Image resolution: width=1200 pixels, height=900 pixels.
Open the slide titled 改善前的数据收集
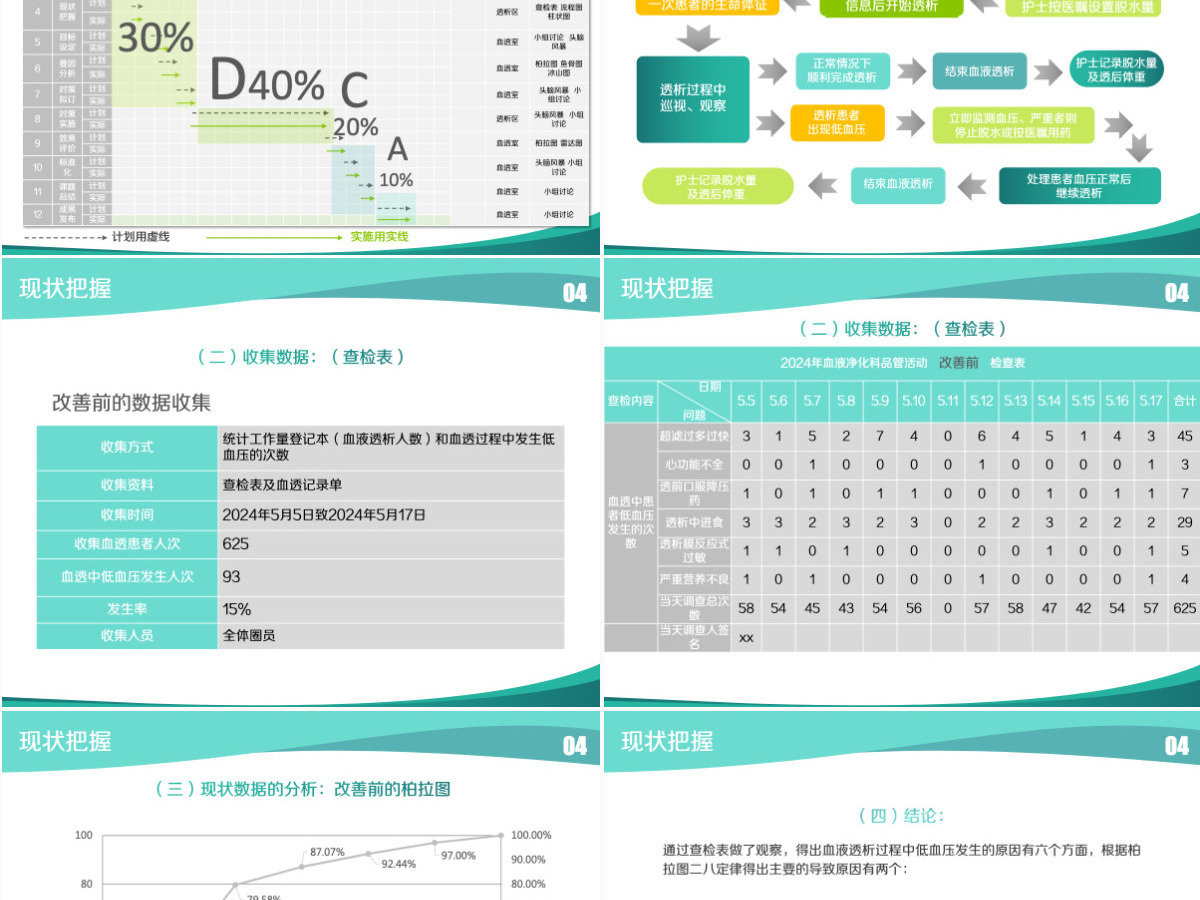300,480
